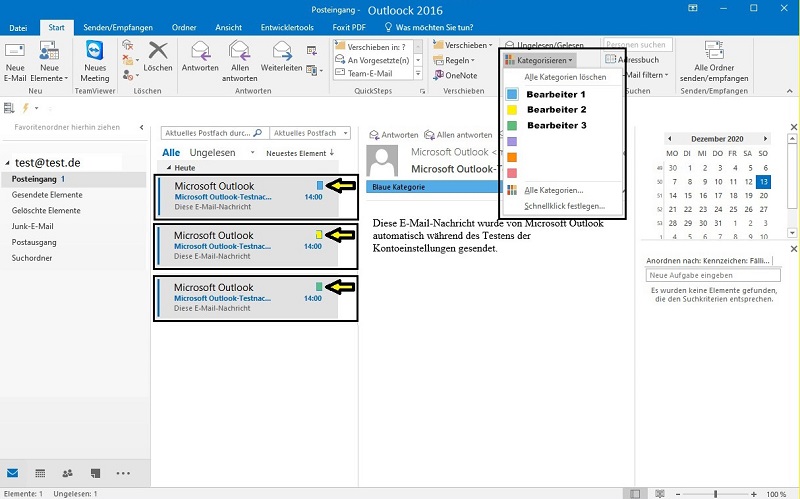Open People view in navigation bar
The image size is (800, 499).
(x=67, y=473)
